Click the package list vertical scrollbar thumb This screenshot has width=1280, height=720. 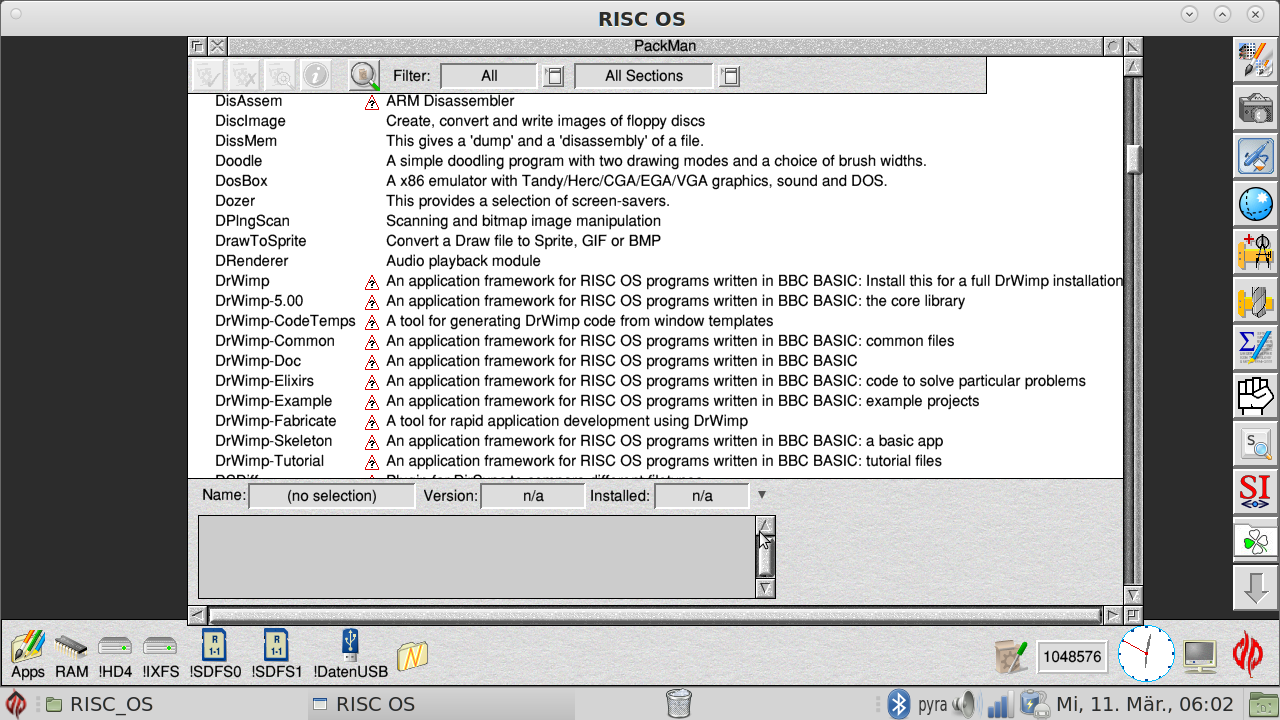click(1133, 160)
